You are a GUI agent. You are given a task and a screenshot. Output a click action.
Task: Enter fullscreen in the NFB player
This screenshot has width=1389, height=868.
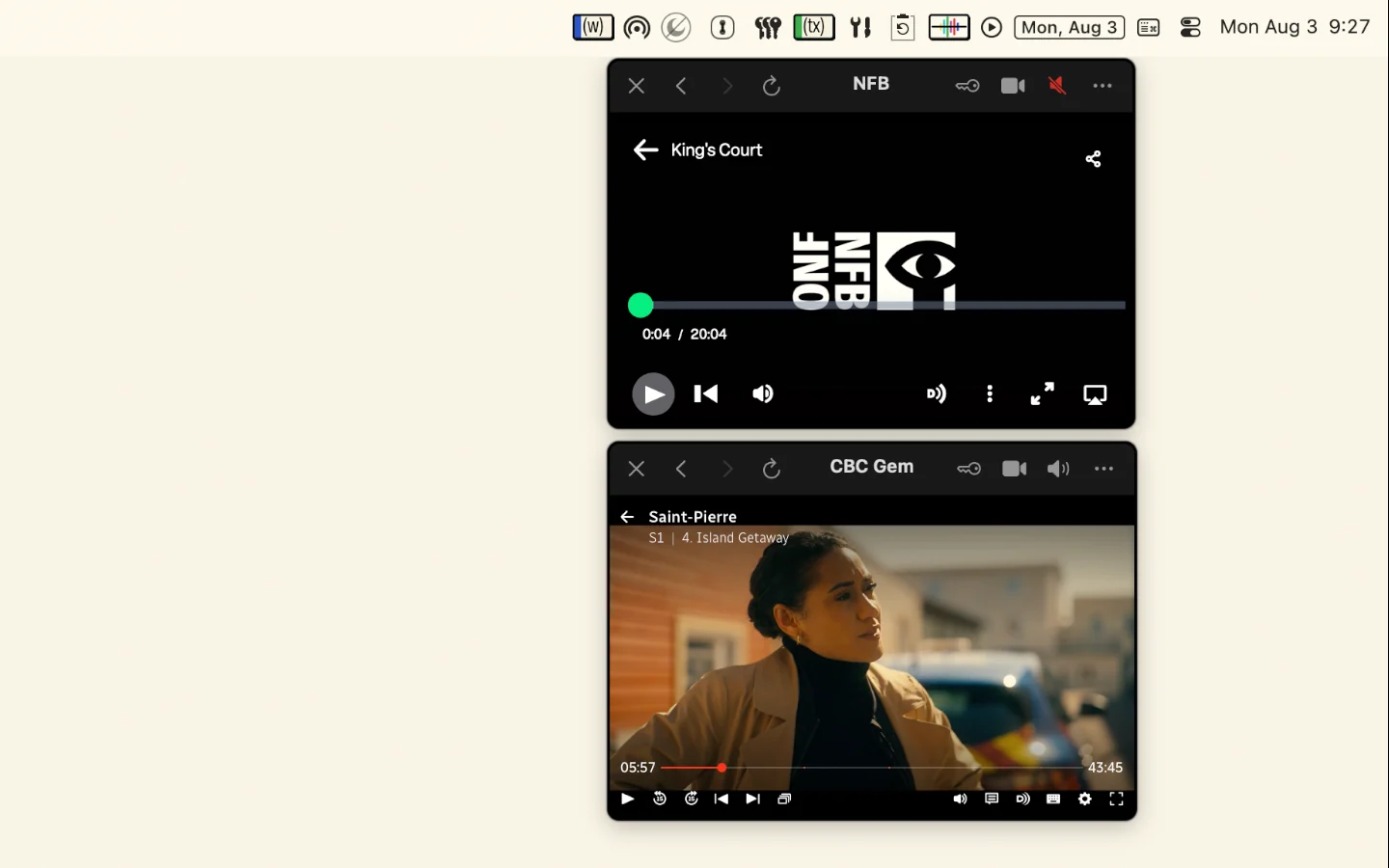pyautogui.click(x=1043, y=393)
